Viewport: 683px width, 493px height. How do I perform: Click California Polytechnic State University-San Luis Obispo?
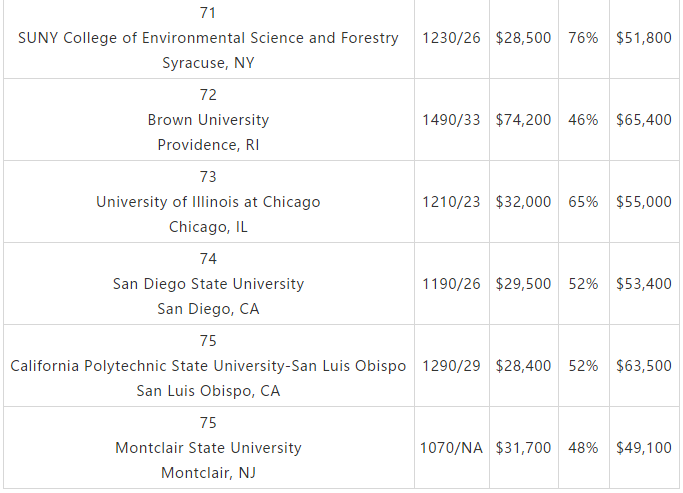coord(208,366)
